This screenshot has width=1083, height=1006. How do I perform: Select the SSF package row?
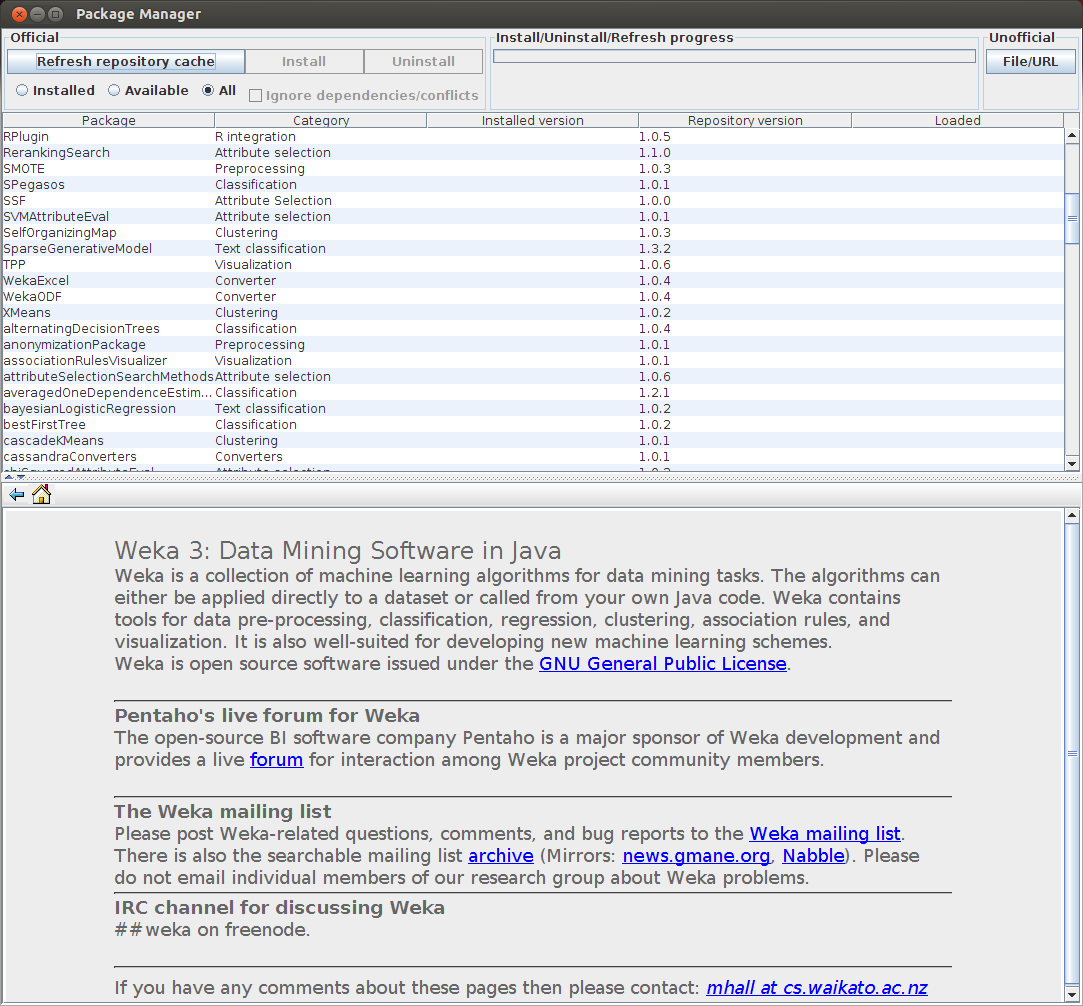click(533, 200)
